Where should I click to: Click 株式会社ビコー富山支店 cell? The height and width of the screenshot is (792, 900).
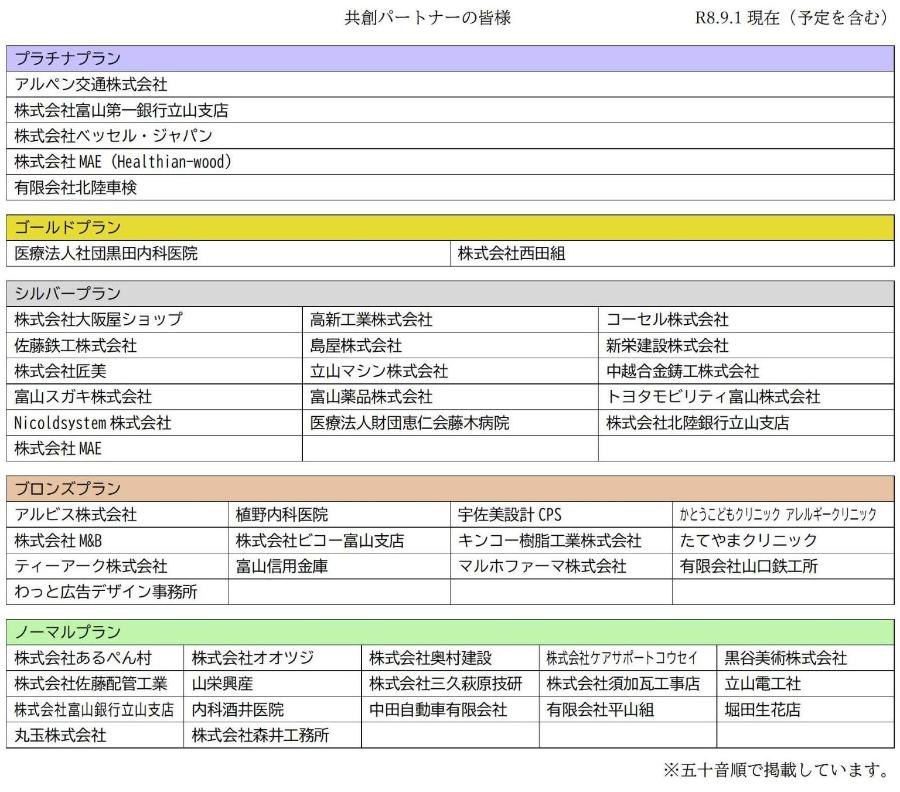[339, 541]
